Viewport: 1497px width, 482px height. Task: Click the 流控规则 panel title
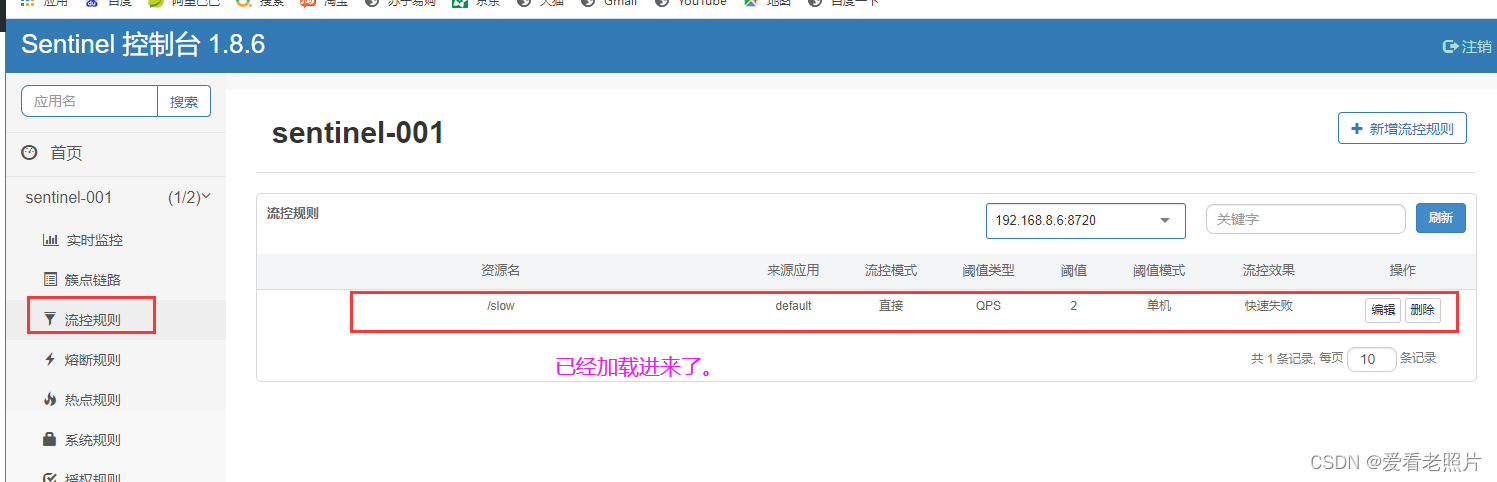pyautogui.click(x=293, y=213)
